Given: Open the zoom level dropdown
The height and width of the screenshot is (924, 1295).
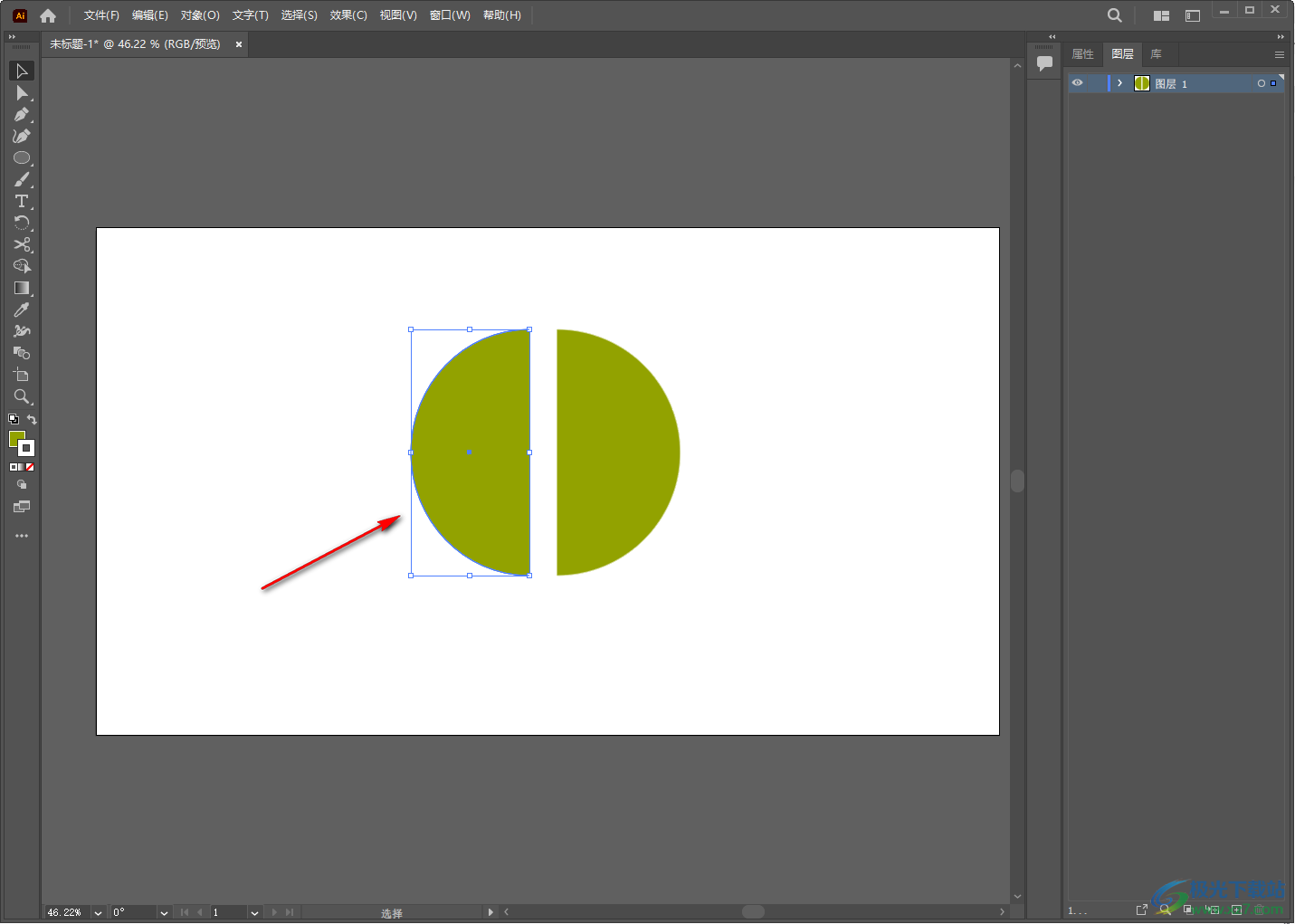Looking at the screenshot, I should pyautogui.click(x=98, y=913).
